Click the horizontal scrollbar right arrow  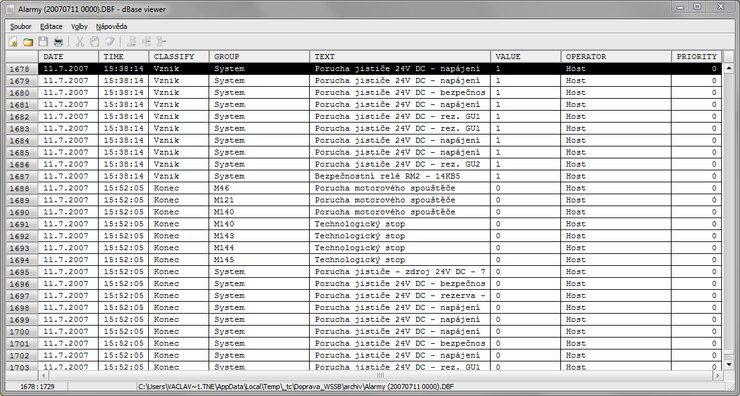click(x=717, y=376)
